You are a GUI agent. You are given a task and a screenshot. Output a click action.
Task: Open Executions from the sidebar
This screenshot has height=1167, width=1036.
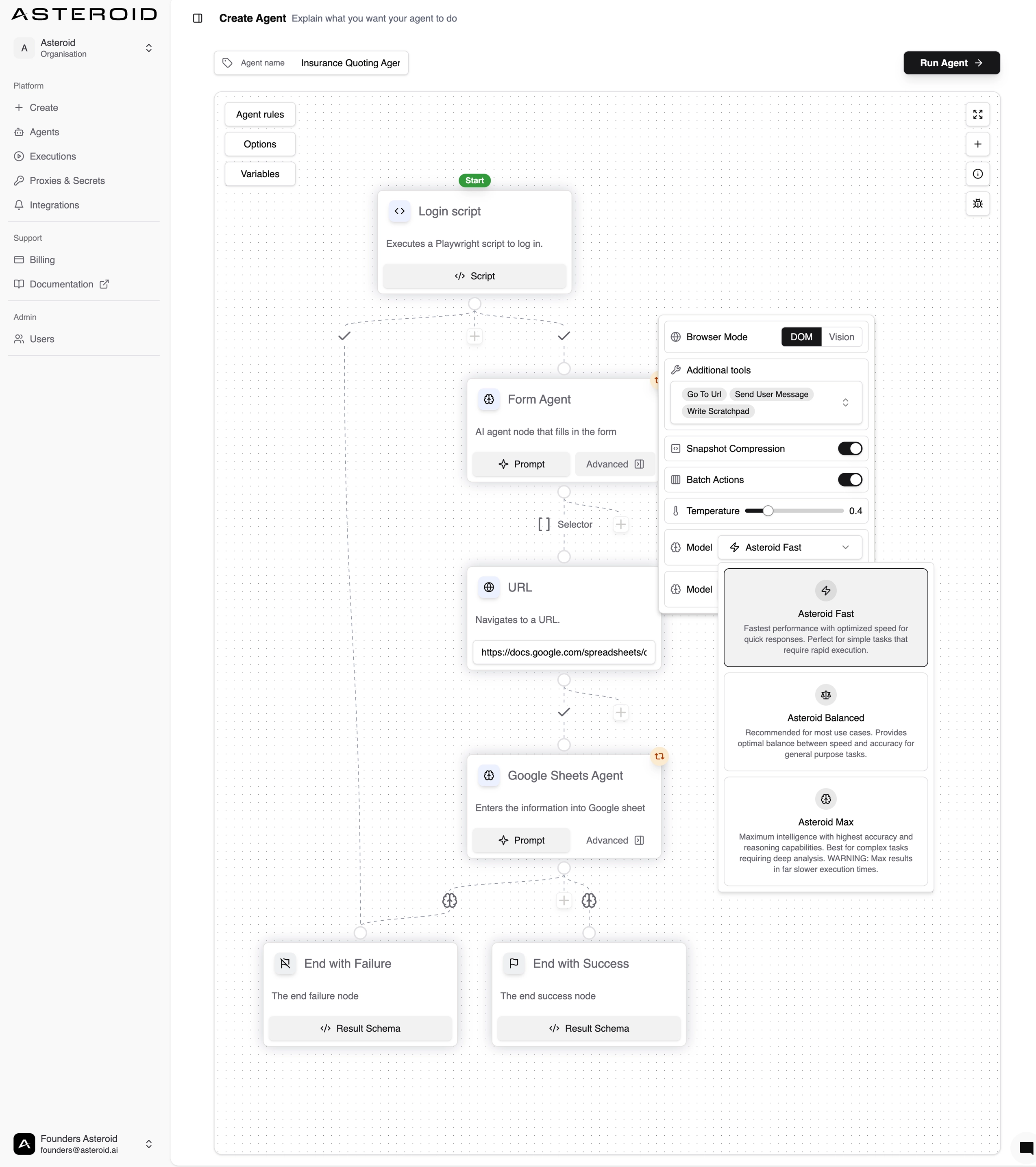tap(52, 156)
